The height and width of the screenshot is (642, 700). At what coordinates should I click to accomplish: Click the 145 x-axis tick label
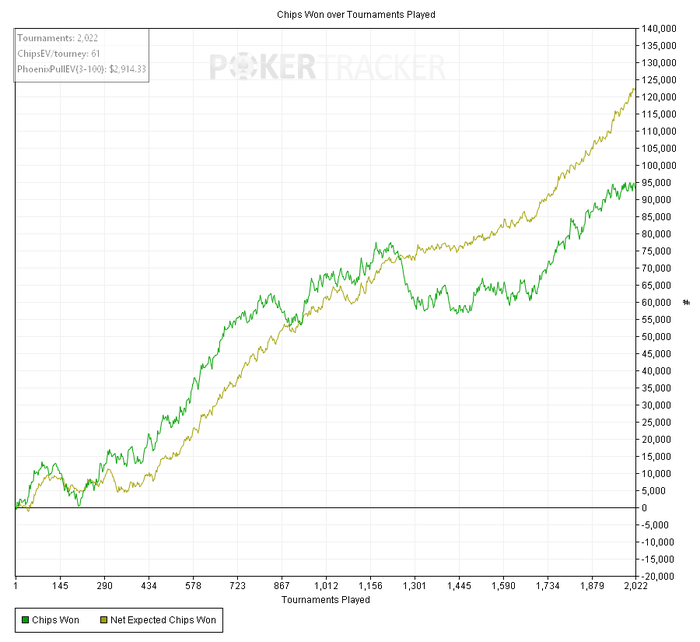coord(60,586)
